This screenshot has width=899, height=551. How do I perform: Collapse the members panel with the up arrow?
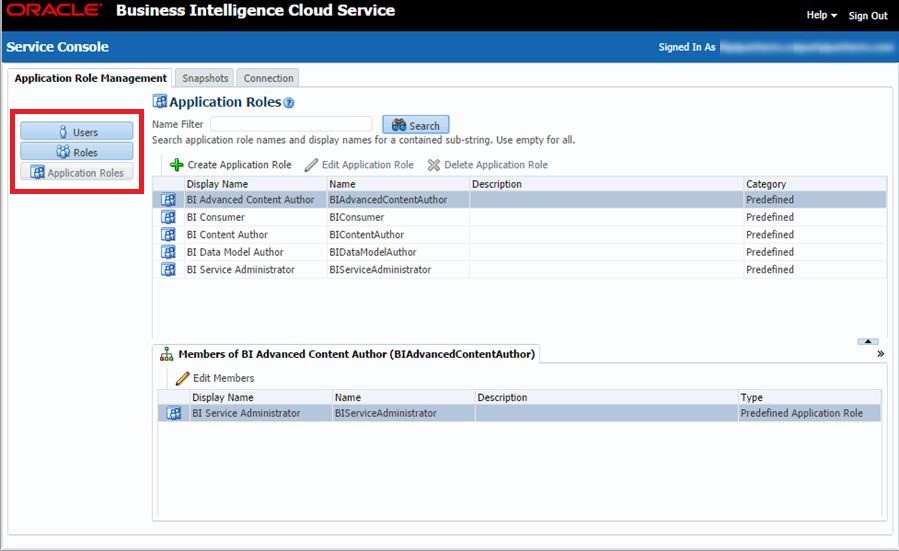tap(867, 341)
